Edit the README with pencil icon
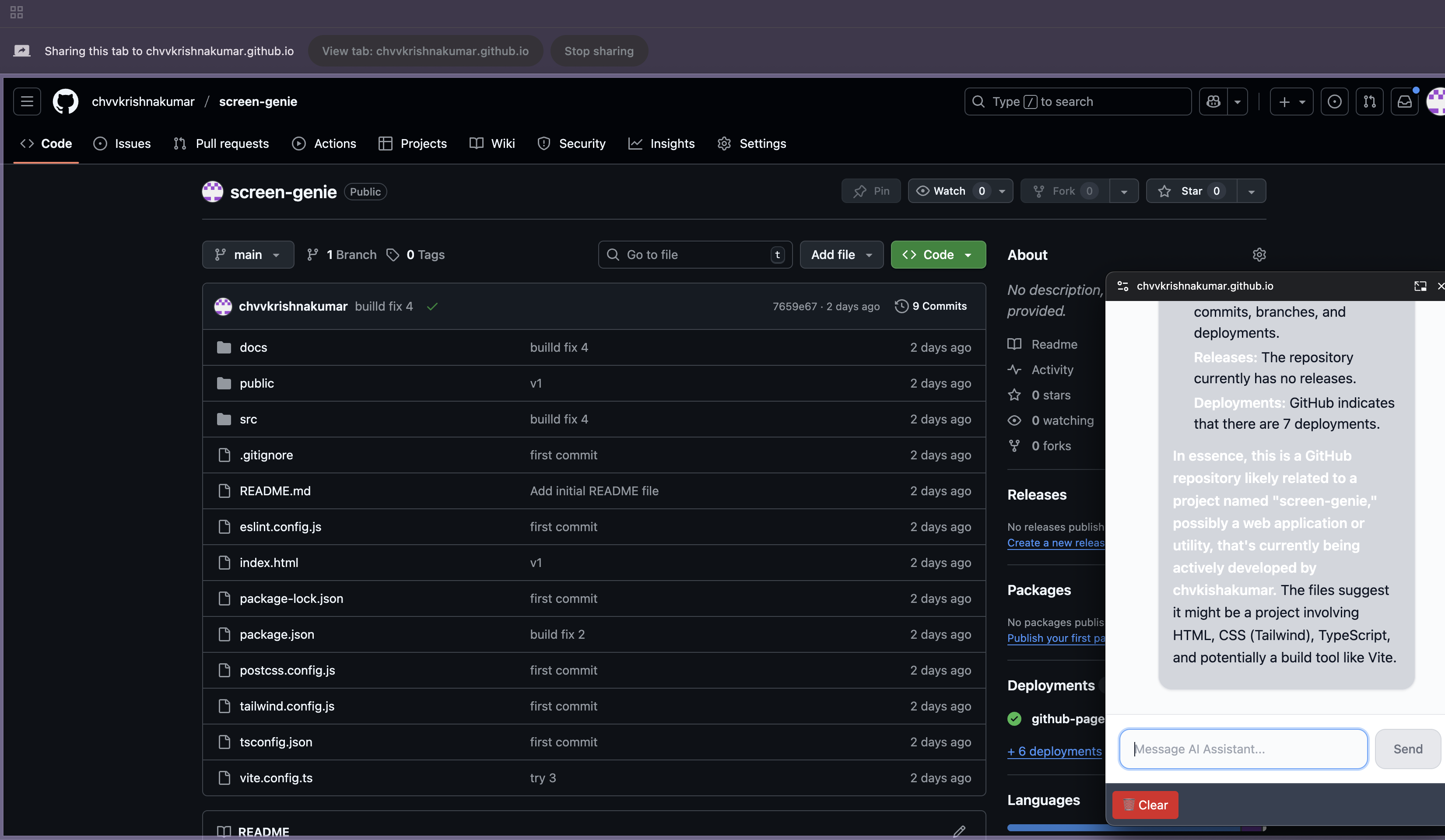This screenshot has height=840, width=1445. pos(959,831)
